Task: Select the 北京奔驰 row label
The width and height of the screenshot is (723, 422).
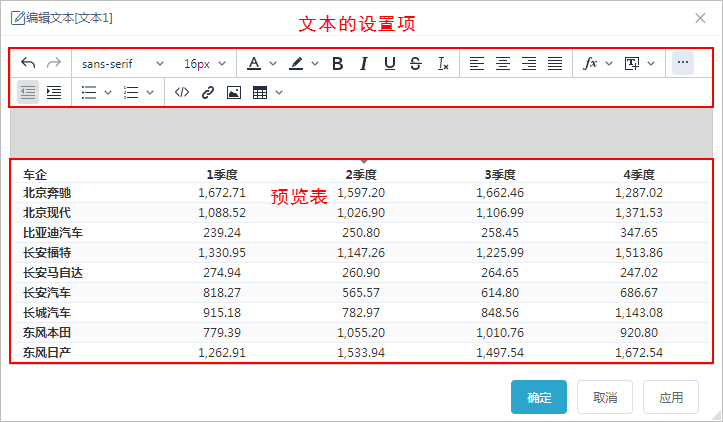Action: point(47,193)
